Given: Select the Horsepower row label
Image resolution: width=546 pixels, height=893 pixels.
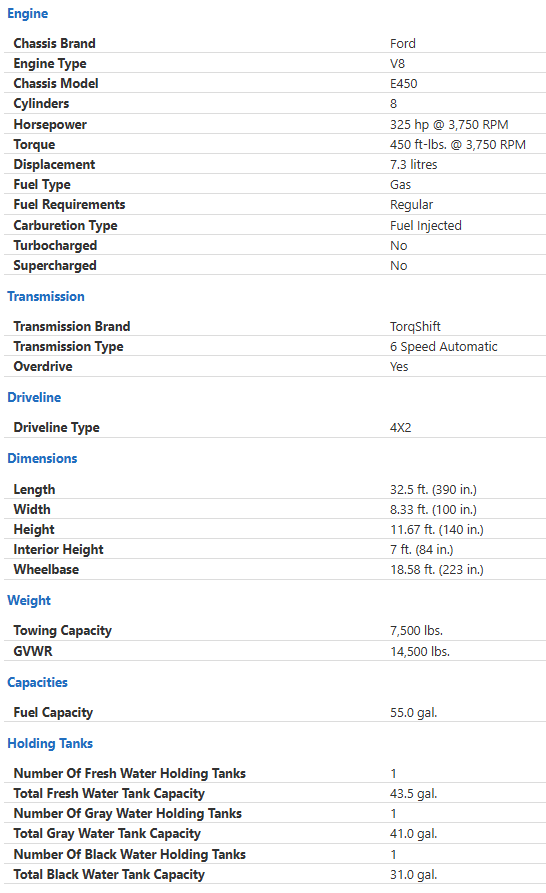Looking at the screenshot, I should [50, 125].
